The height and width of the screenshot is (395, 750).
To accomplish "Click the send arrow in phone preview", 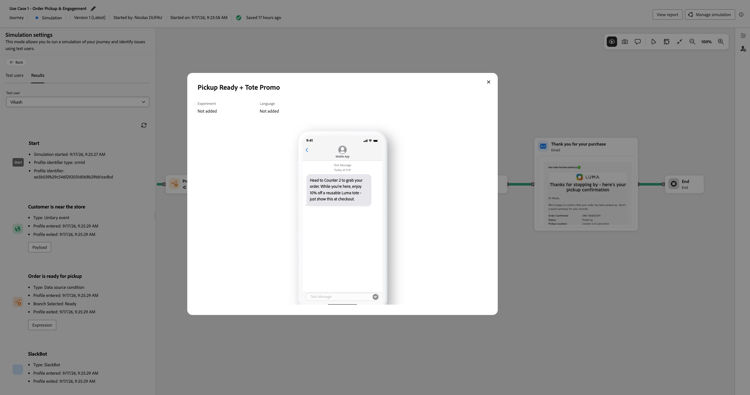I will [375, 296].
